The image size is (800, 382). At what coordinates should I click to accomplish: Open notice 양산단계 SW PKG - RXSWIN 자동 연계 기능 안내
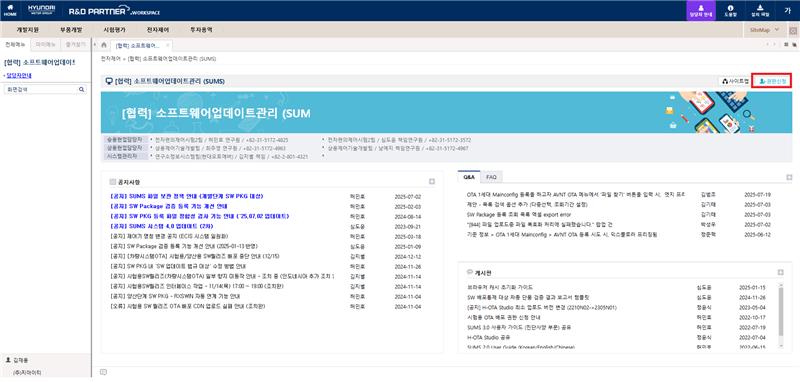[x=175, y=296]
